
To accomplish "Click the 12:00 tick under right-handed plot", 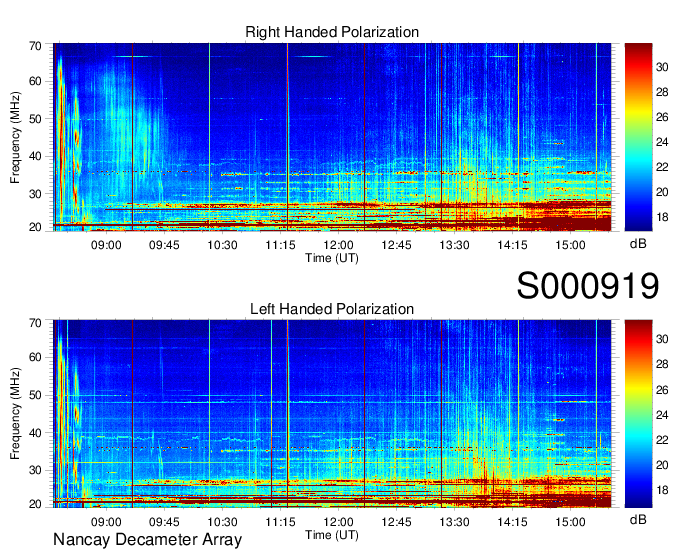I will click(x=338, y=245).
